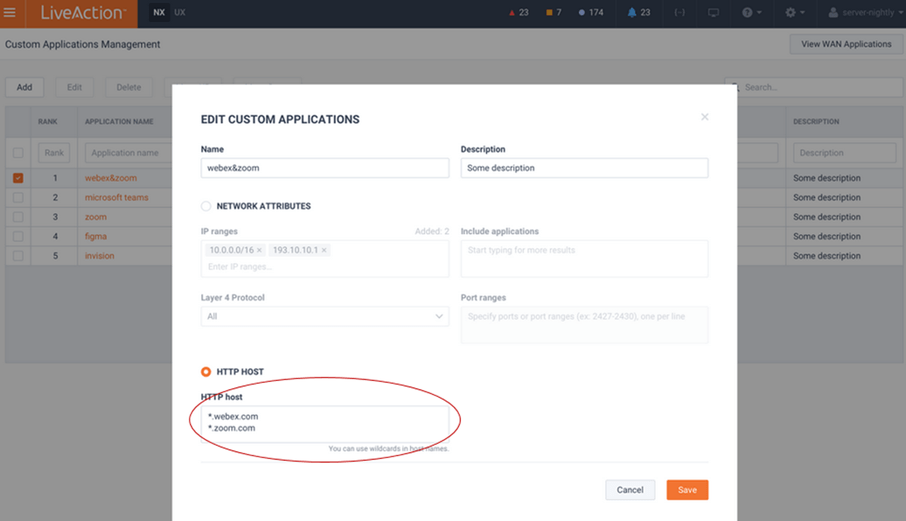Open the server-nightly user menu
Screen dimensions: 906x521
(x=865, y=12)
